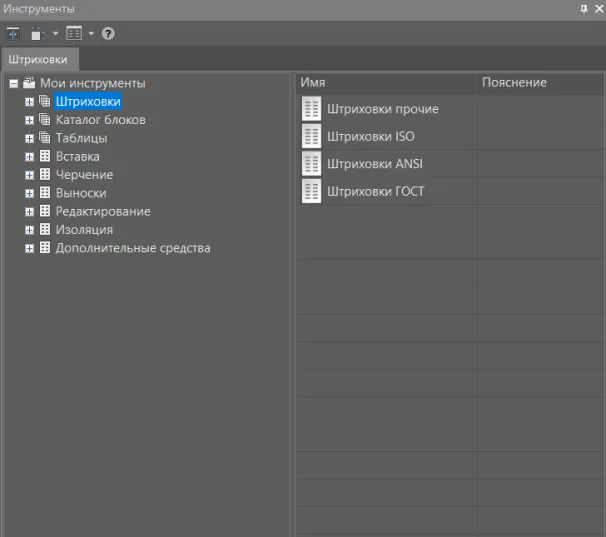Click the table view toolbar icon
Screen dimensions: 606x537
coord(75,34)
